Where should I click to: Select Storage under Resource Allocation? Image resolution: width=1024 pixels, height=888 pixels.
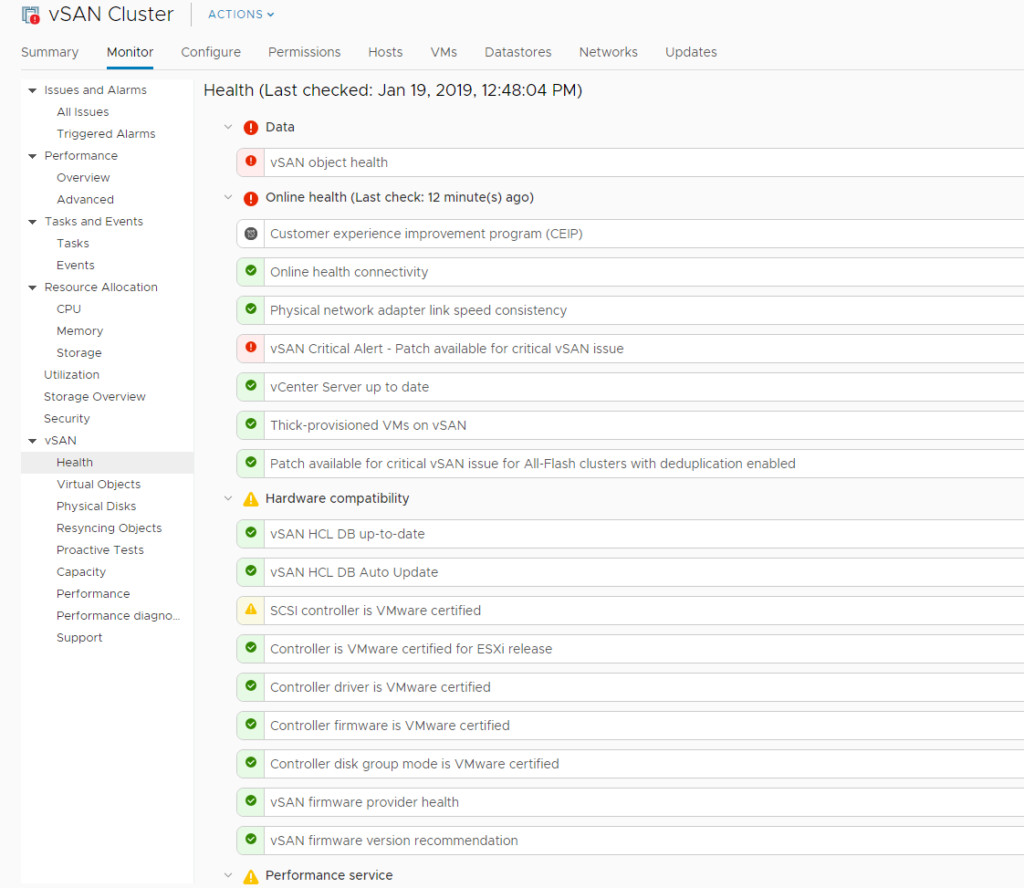[79, 353]
